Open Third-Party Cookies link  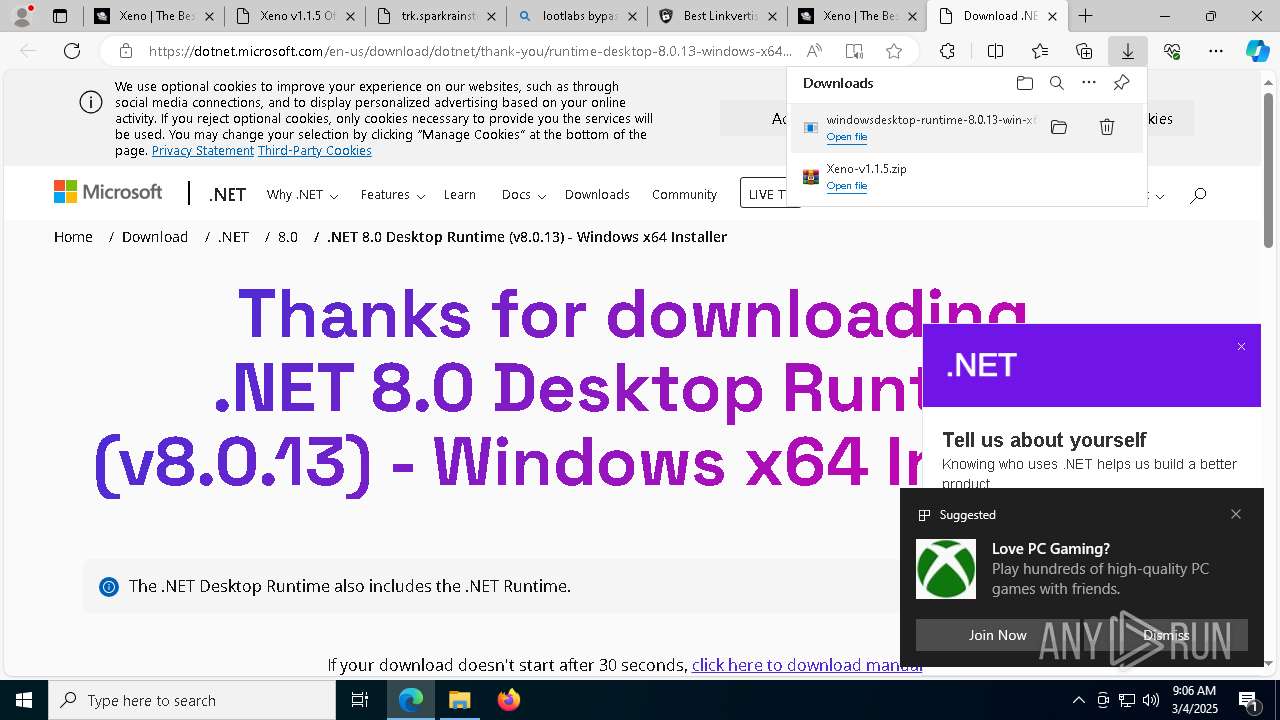[x=315, y=151]
